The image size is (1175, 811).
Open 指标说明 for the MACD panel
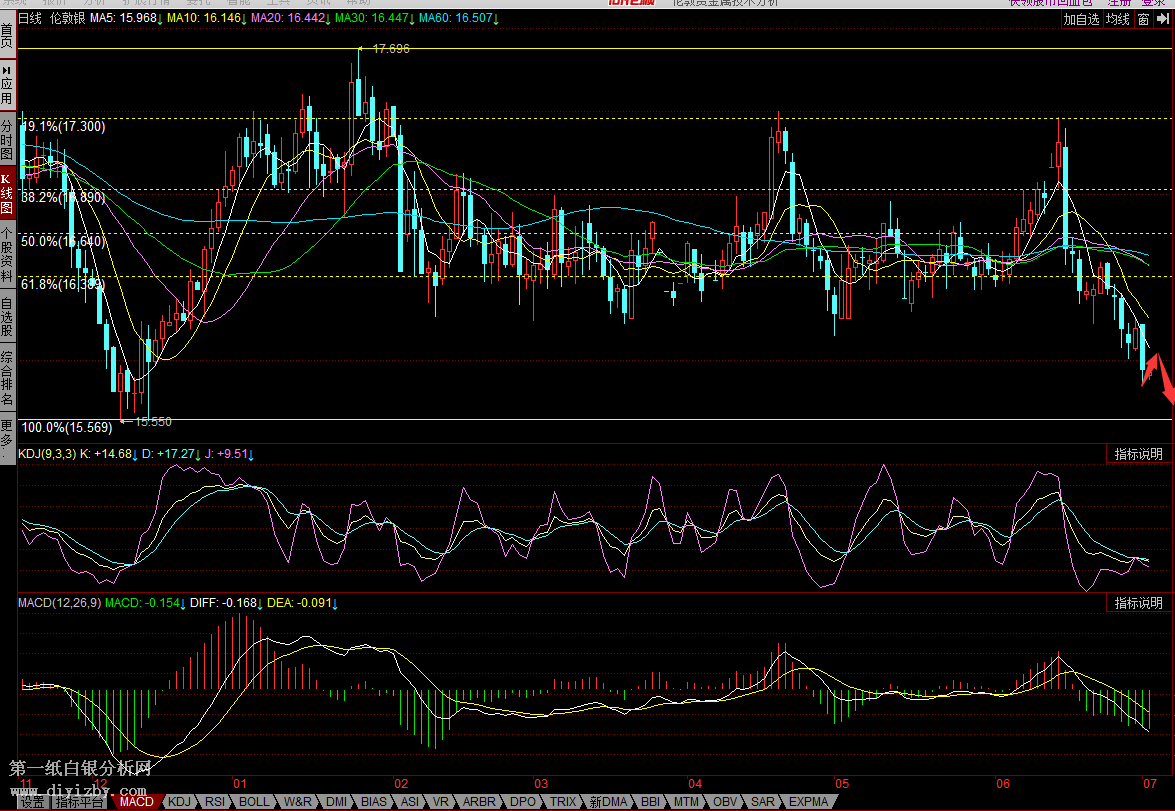[1138, 603]
